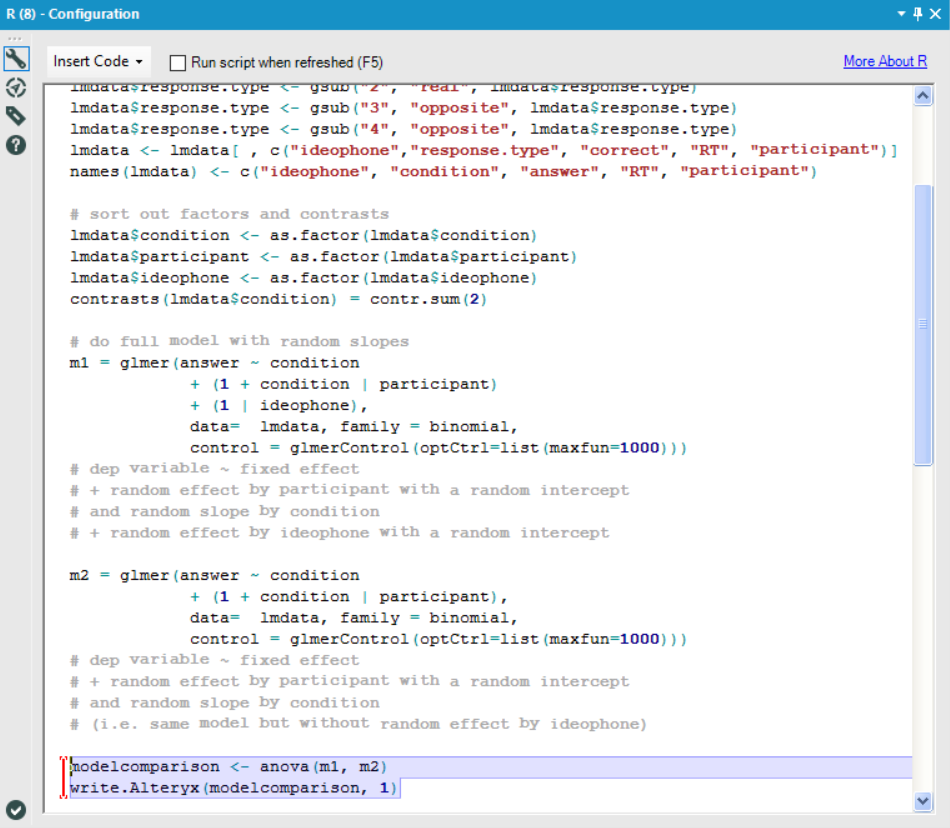
Task: Open the More About R link
Action: coord(885,61)
